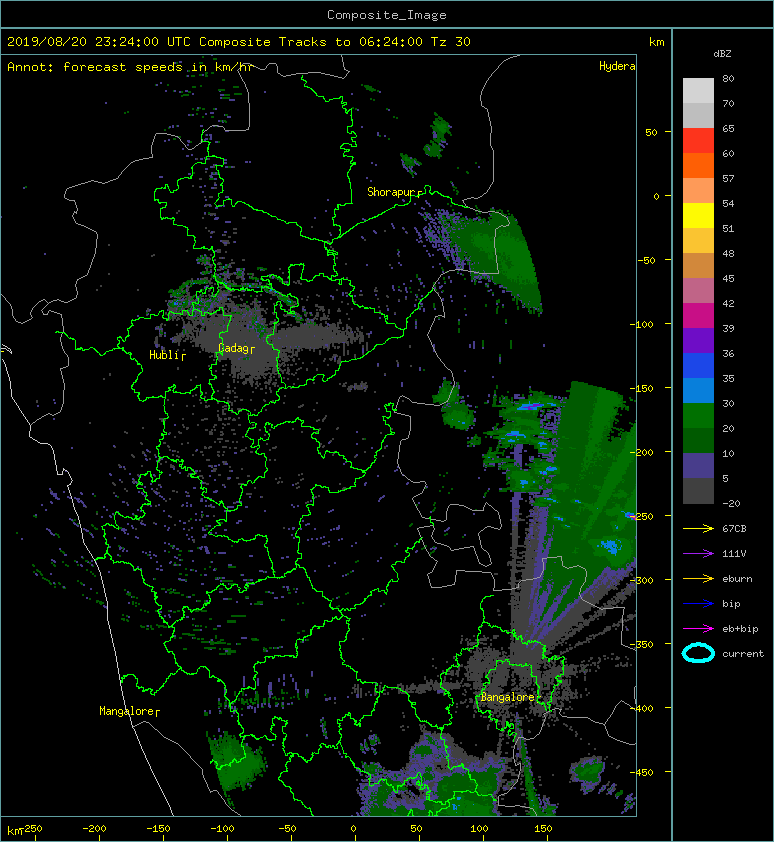Image resolution: width=774 pixels, height=842 pixels.
Task: Select the Shorapur city label
Action: (x=391, y=192)
